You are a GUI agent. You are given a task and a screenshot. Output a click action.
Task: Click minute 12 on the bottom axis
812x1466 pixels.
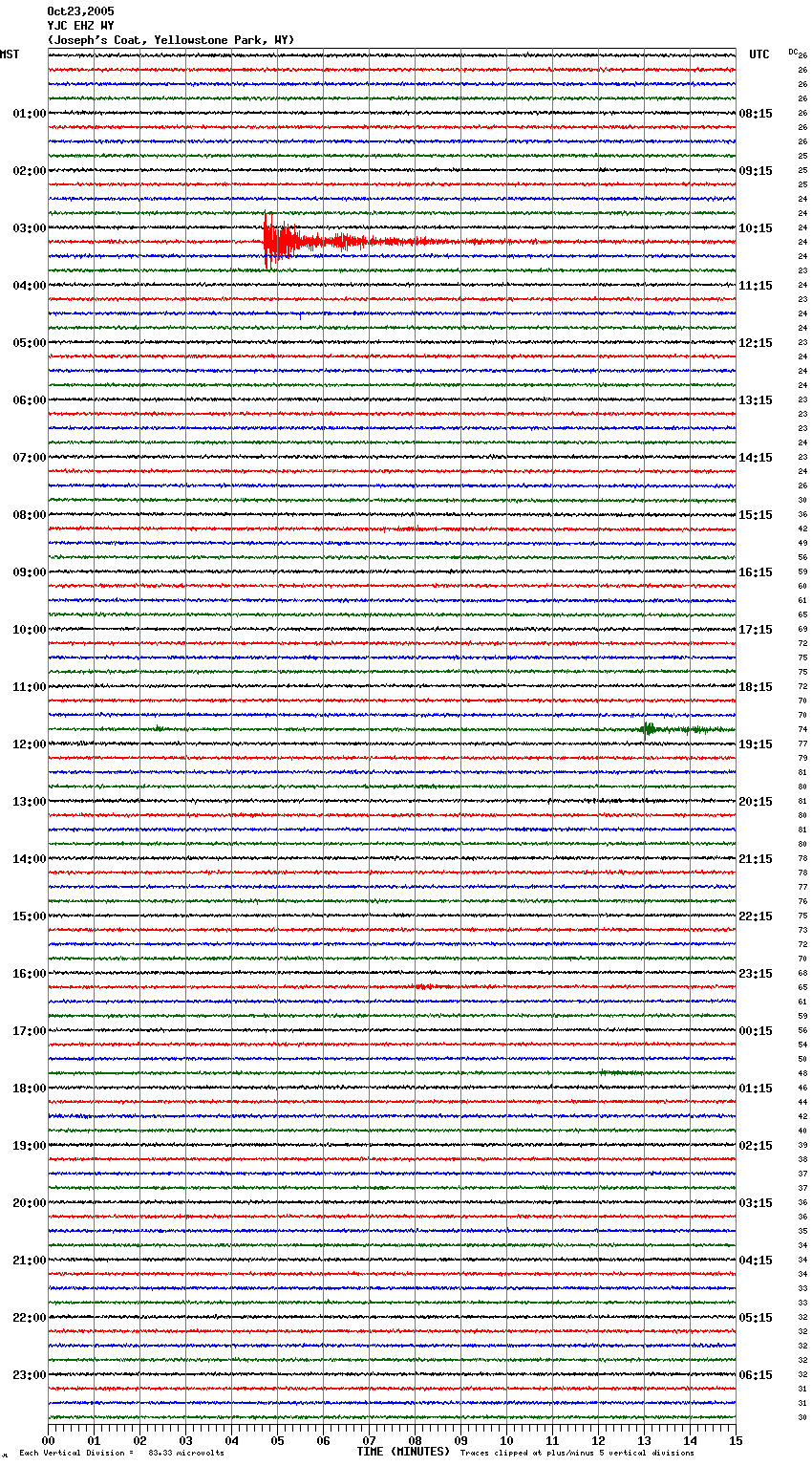598,1440
